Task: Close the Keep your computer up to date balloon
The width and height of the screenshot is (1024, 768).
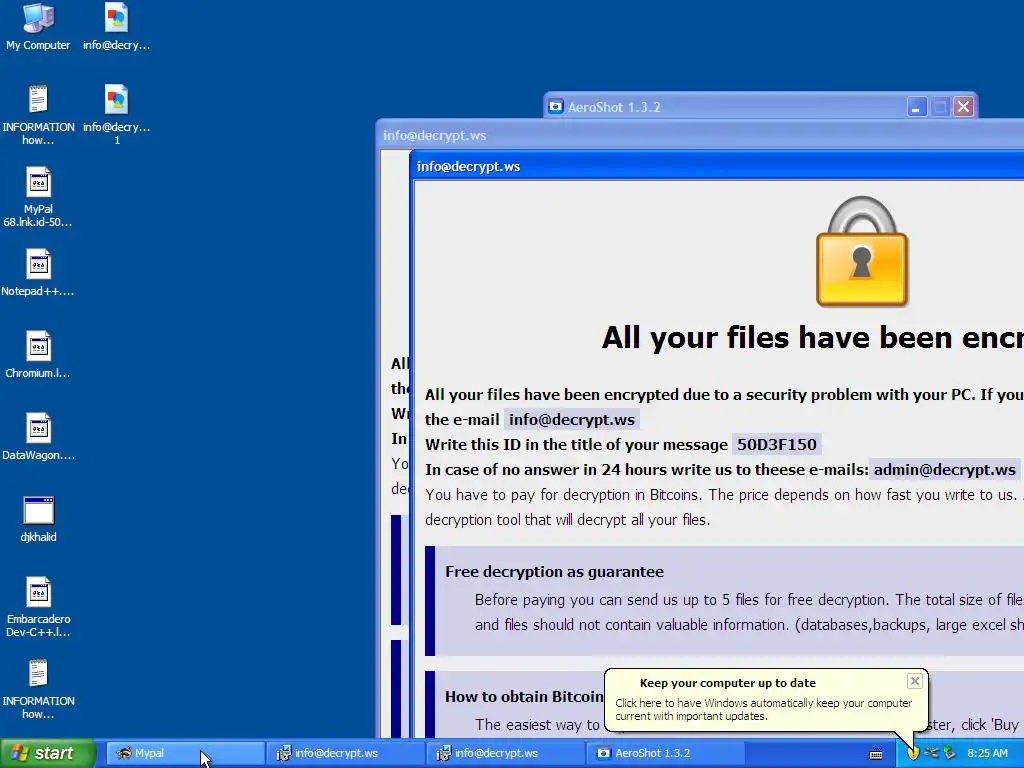Action: pyautogui.click(x=914, y=681)
